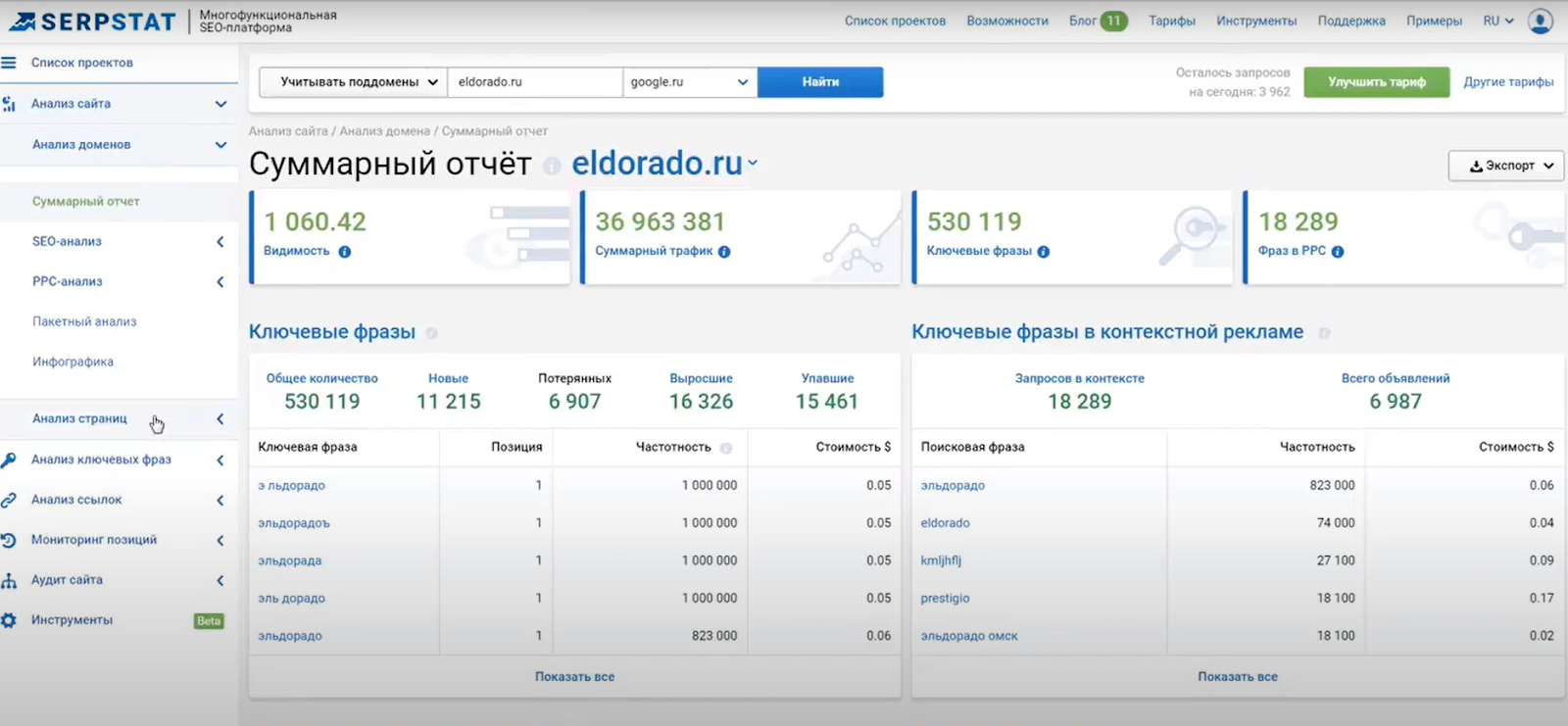Select Инфографика in sidebar

pos(73,362)
